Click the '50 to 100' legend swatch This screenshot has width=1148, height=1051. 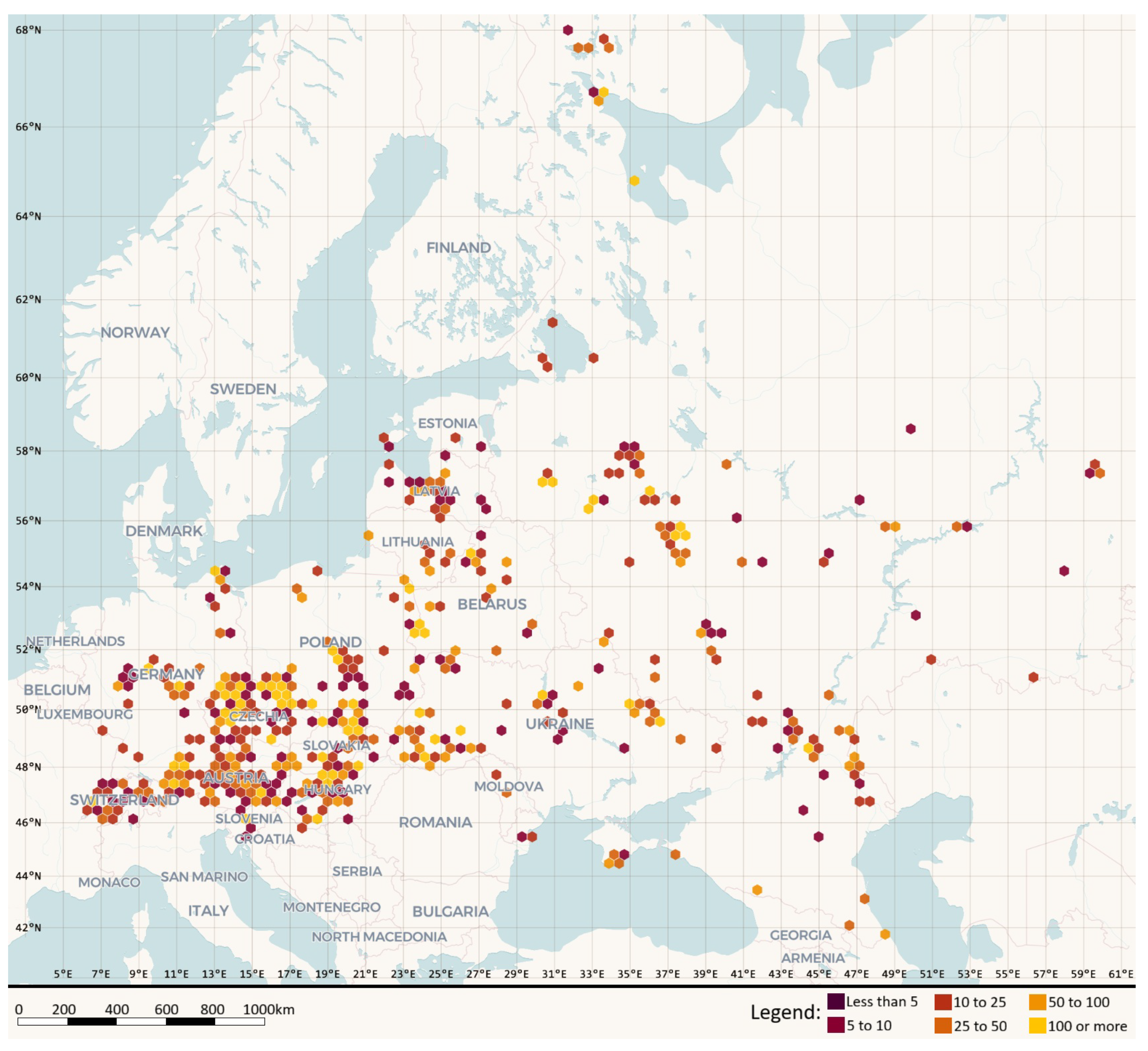[1038, 1002]
